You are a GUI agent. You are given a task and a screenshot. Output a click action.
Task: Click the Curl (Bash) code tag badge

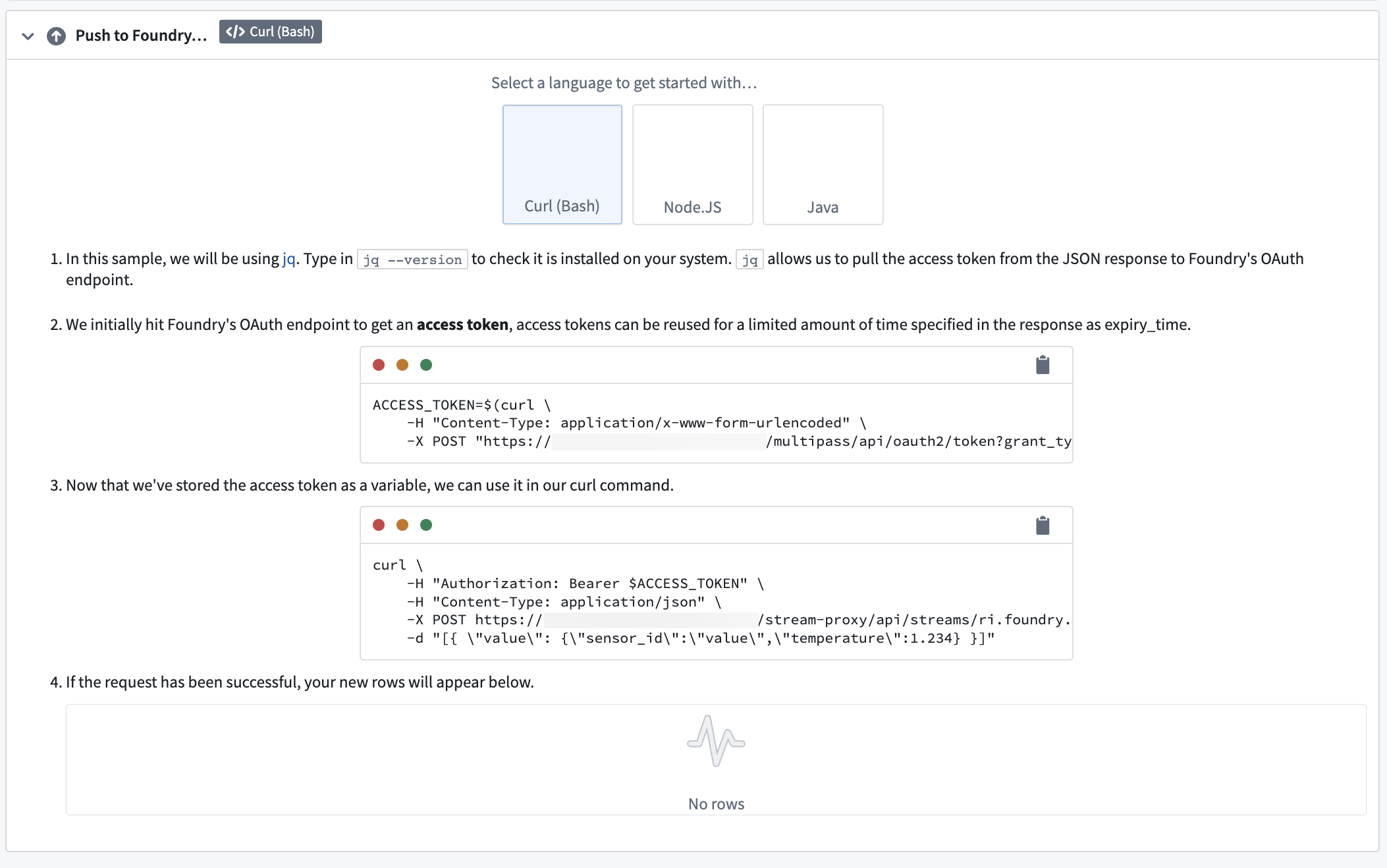click(x=270, y=32)
